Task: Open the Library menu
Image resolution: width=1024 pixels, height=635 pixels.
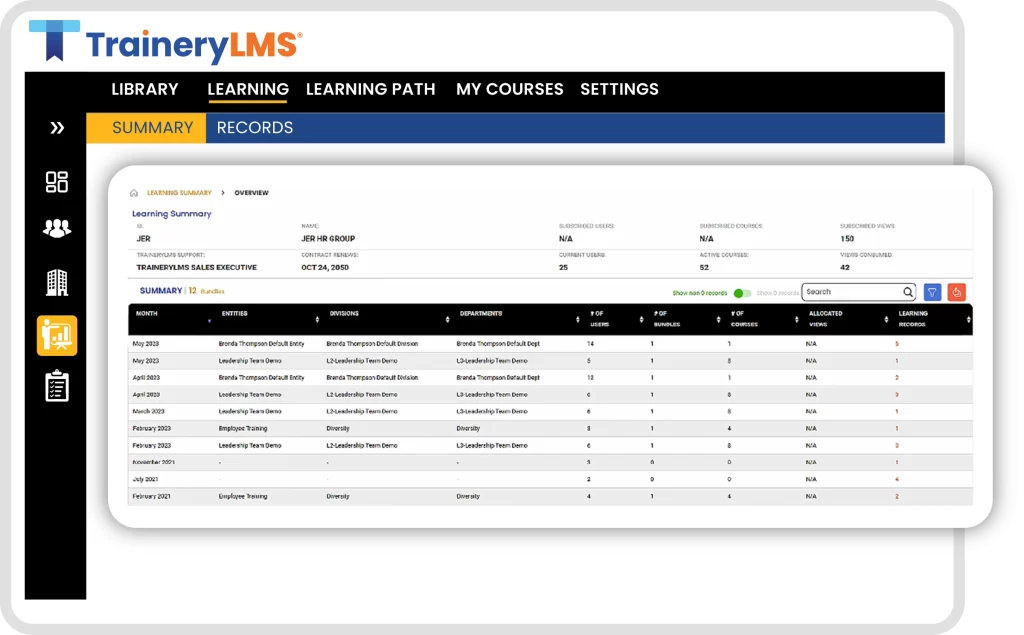Action: click(x=145, y=89)
